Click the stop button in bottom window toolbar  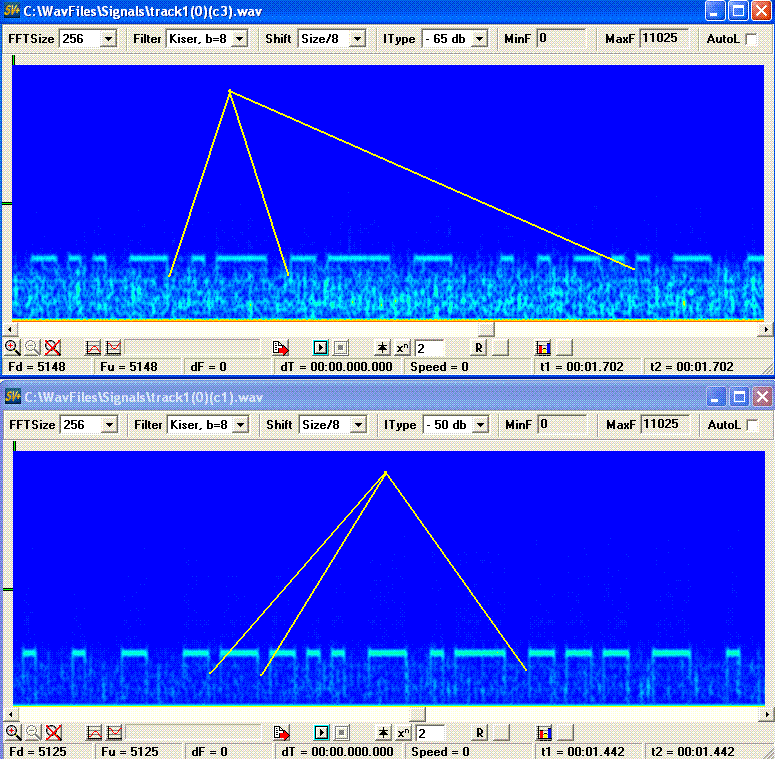(x=342, y=732)
